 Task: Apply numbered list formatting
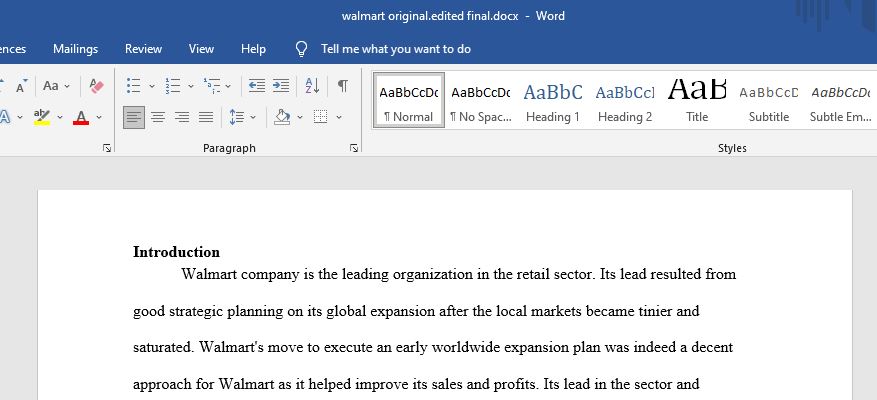pos(172,86)
